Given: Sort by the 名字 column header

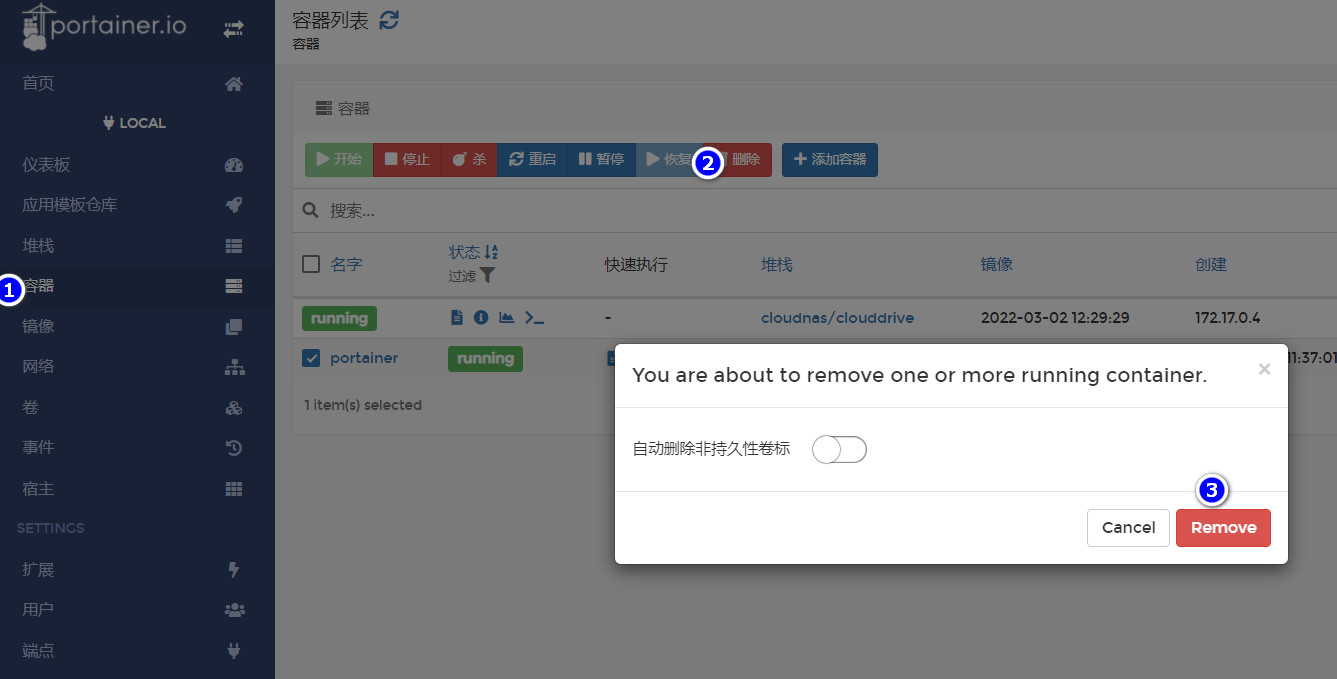Looking at the screenshot, I should pos(346,265).
